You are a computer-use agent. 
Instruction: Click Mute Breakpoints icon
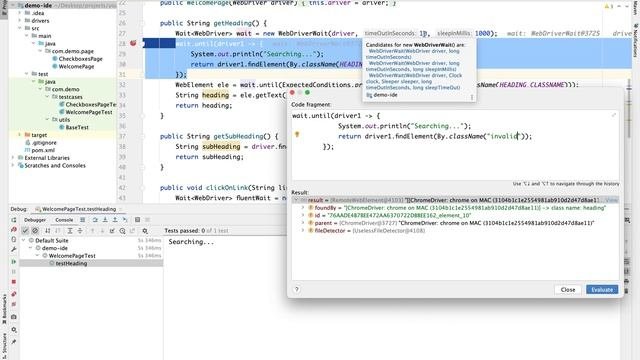(x=13, y=304)
